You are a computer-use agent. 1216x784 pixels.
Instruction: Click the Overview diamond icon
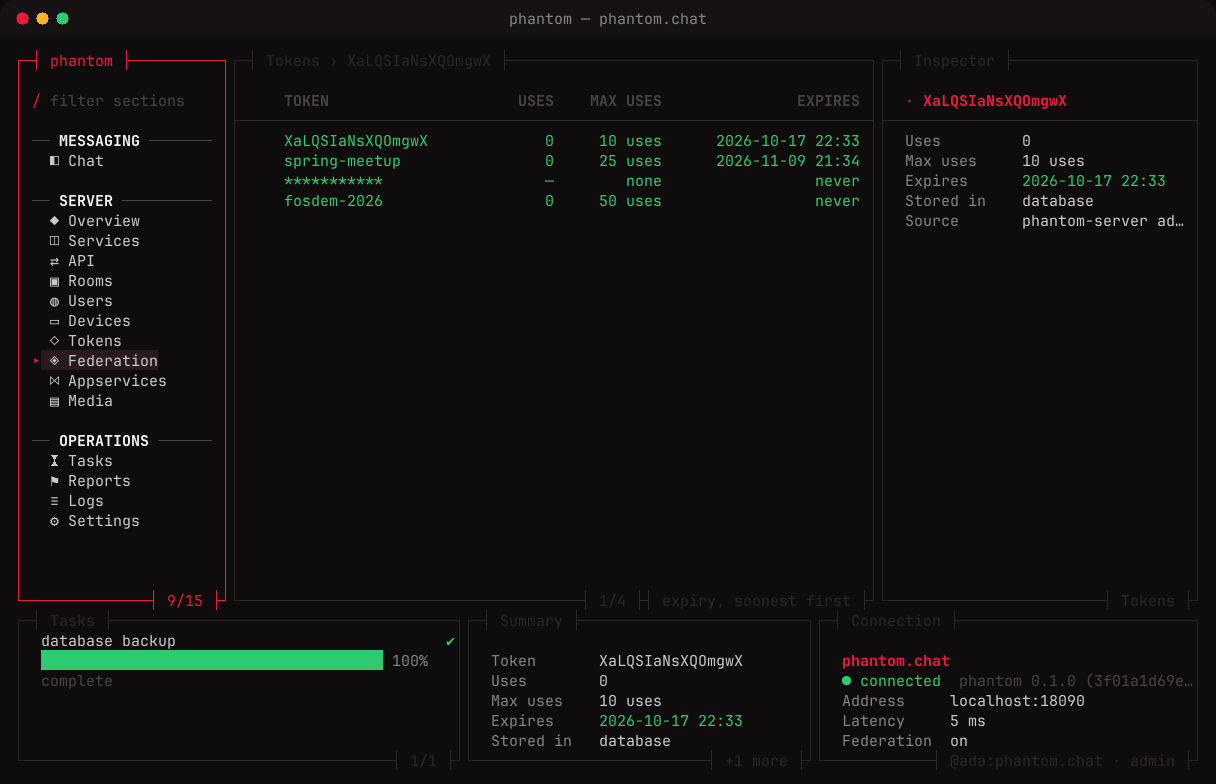click(54, 221)
